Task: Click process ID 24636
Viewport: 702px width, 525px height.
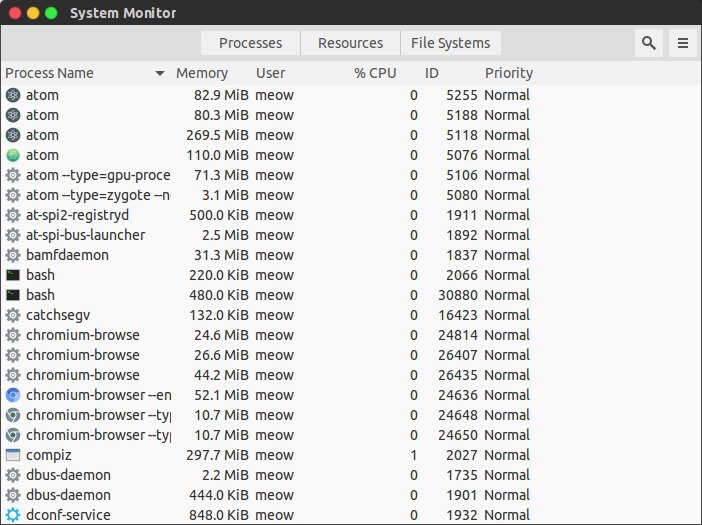Action: point(458,395)
